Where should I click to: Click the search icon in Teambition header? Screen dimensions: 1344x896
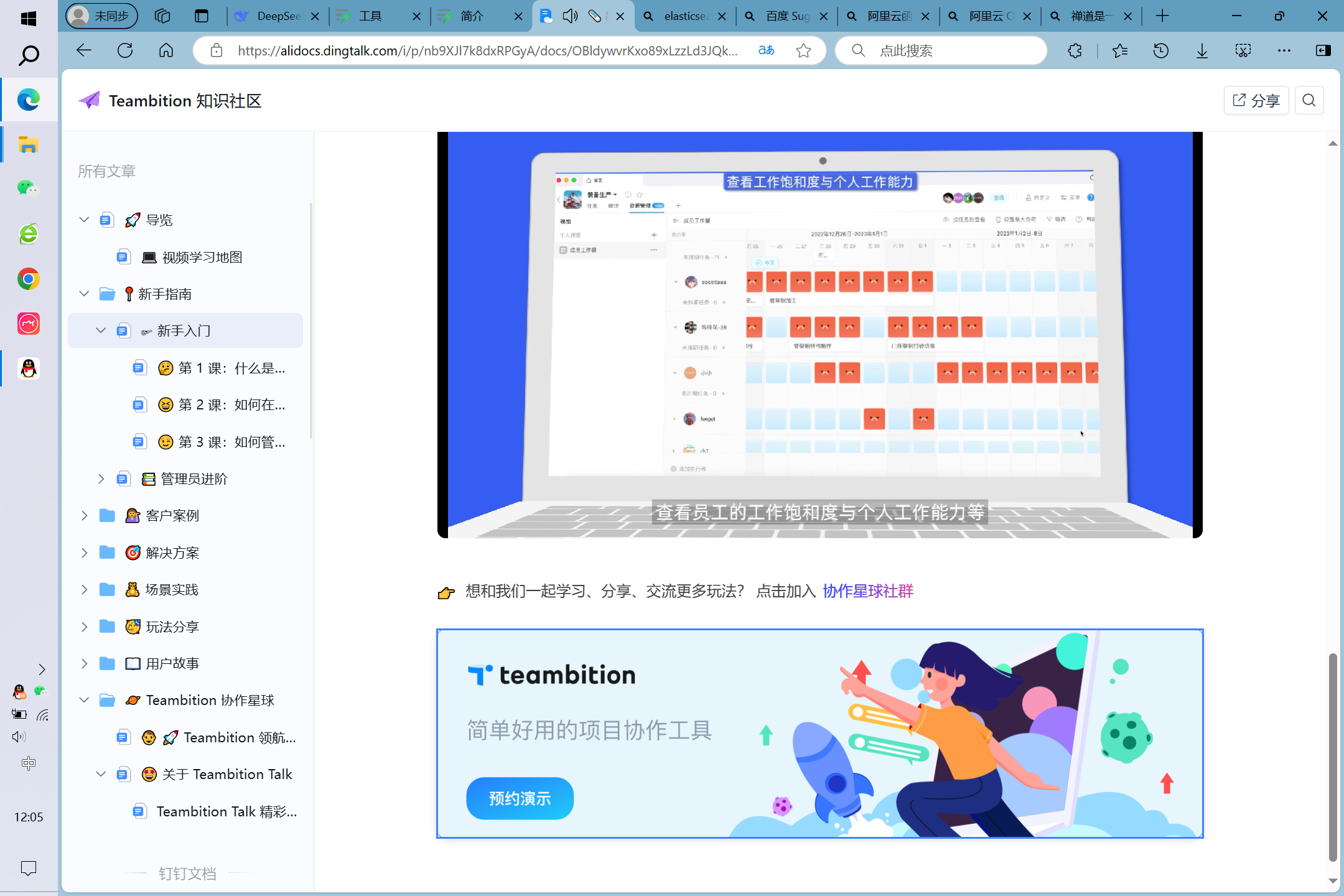pyautogui.click(x=1309, y=100)
